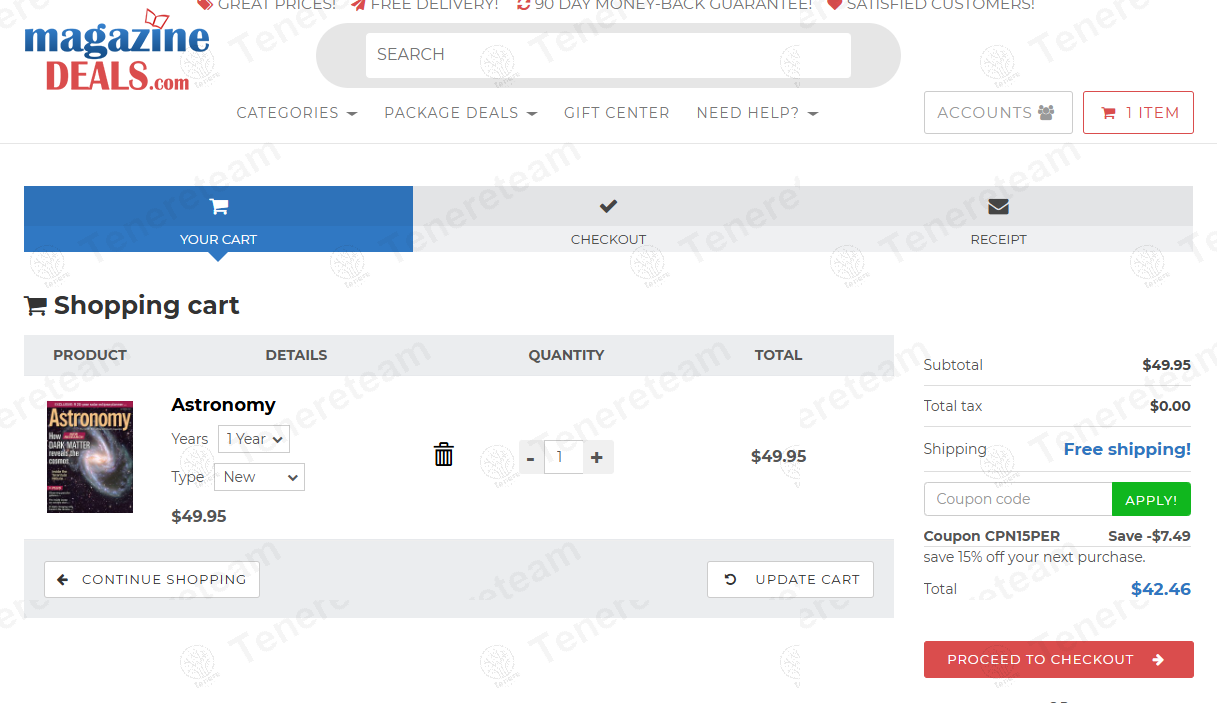
Task: Increase quantity with the plus button
Action: [x=597, y=457]
